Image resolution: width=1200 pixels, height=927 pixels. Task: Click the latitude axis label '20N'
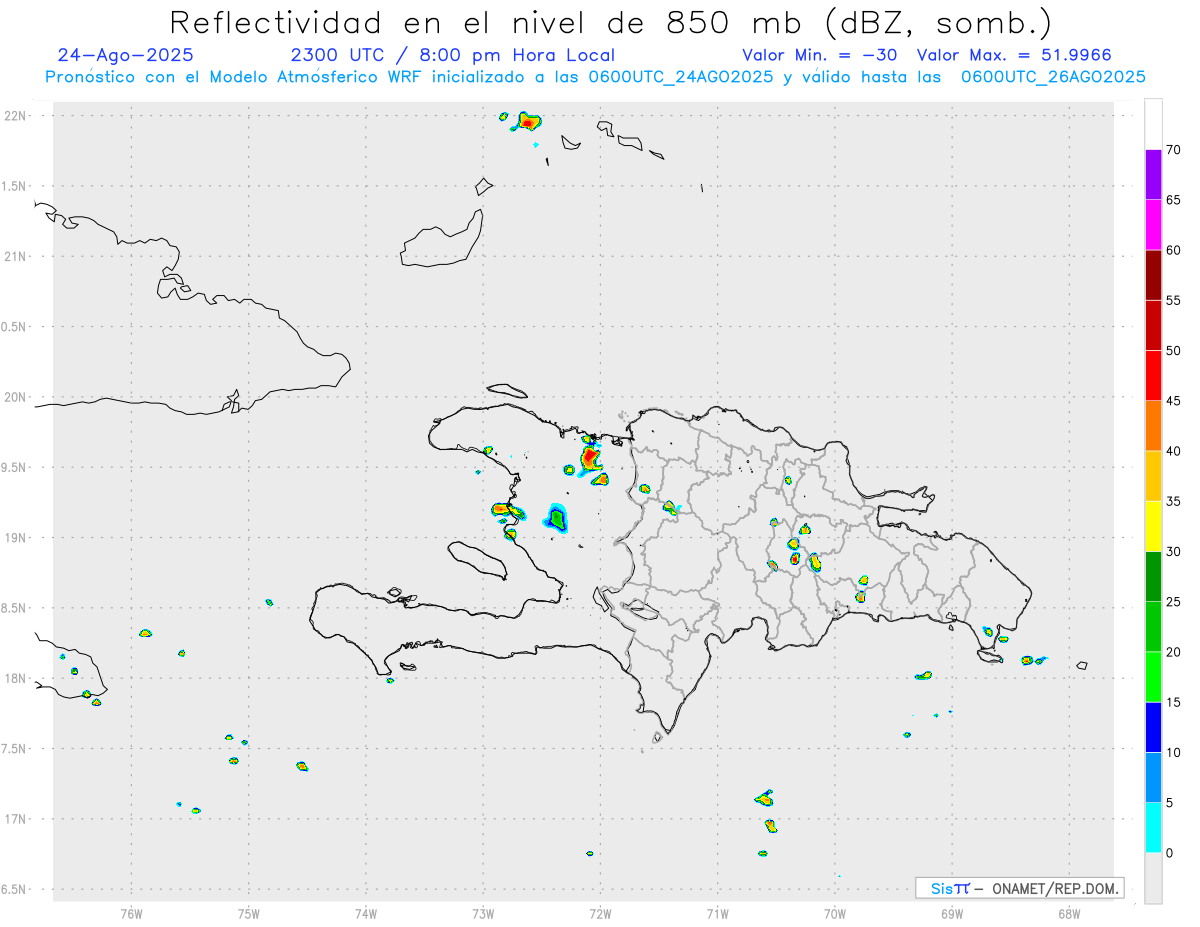coord(14,397)
